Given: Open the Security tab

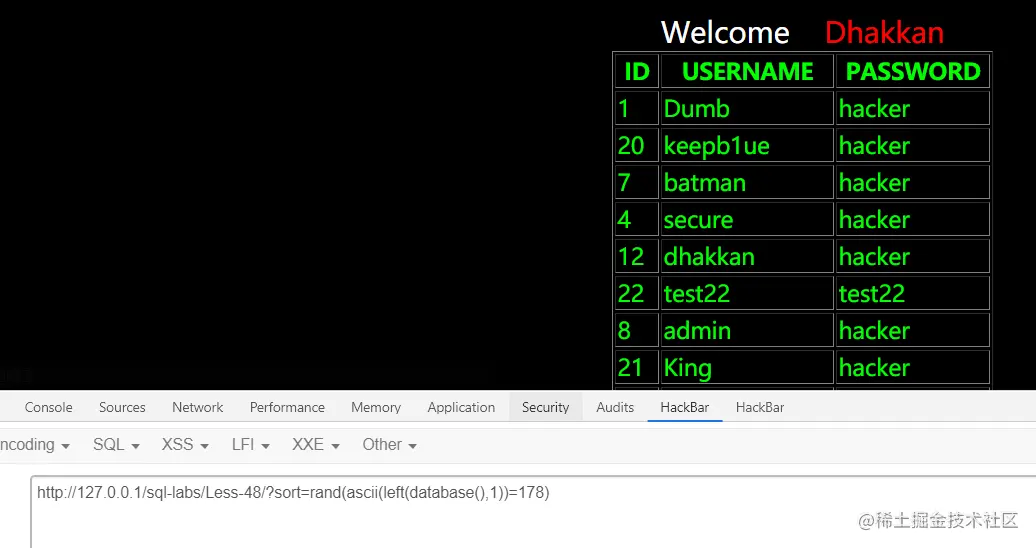Looking at the screenshot, I should click(x=545, y=407).
